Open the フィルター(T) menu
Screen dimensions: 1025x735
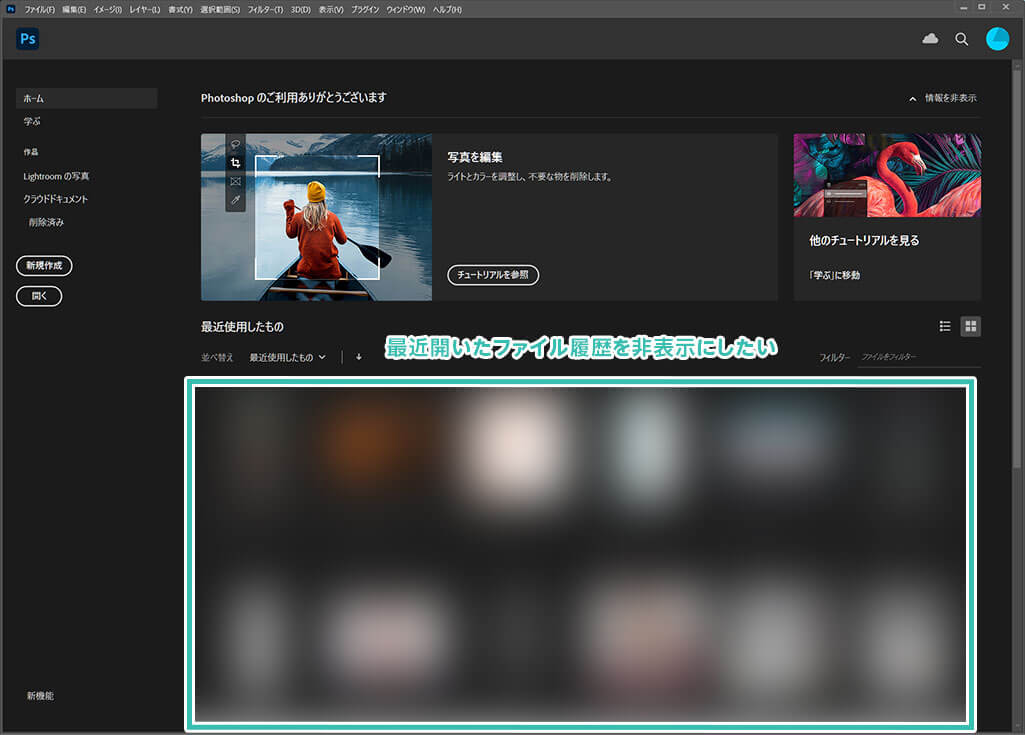[x=265, y=10]
